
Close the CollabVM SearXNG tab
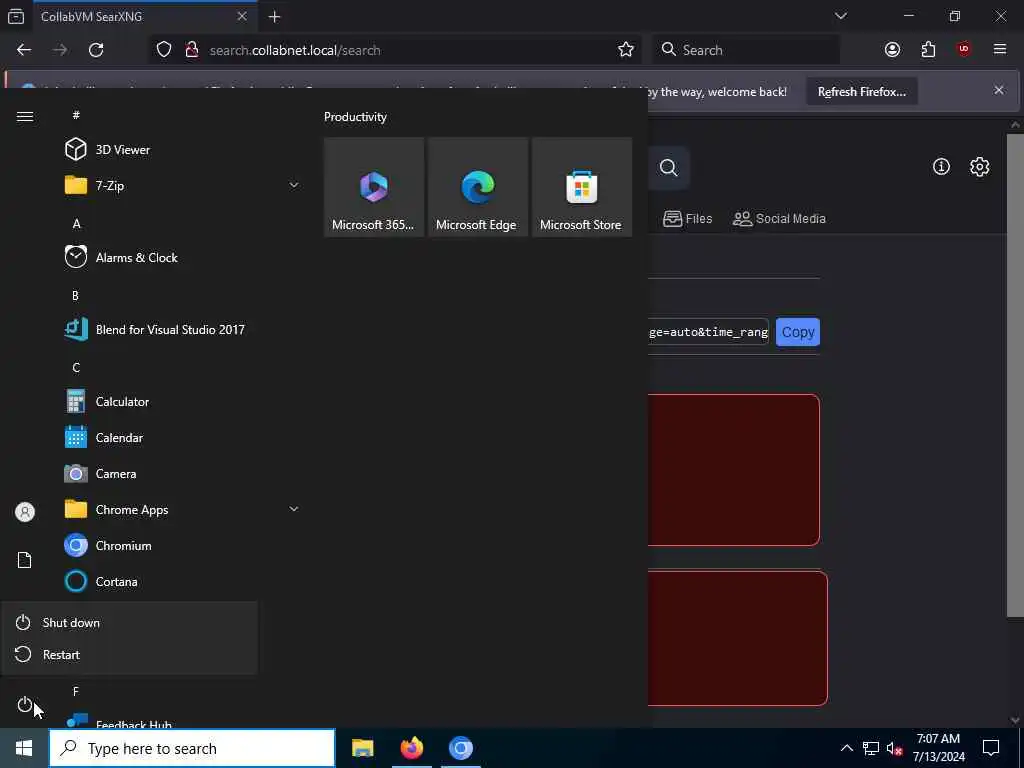pos(242,16)
